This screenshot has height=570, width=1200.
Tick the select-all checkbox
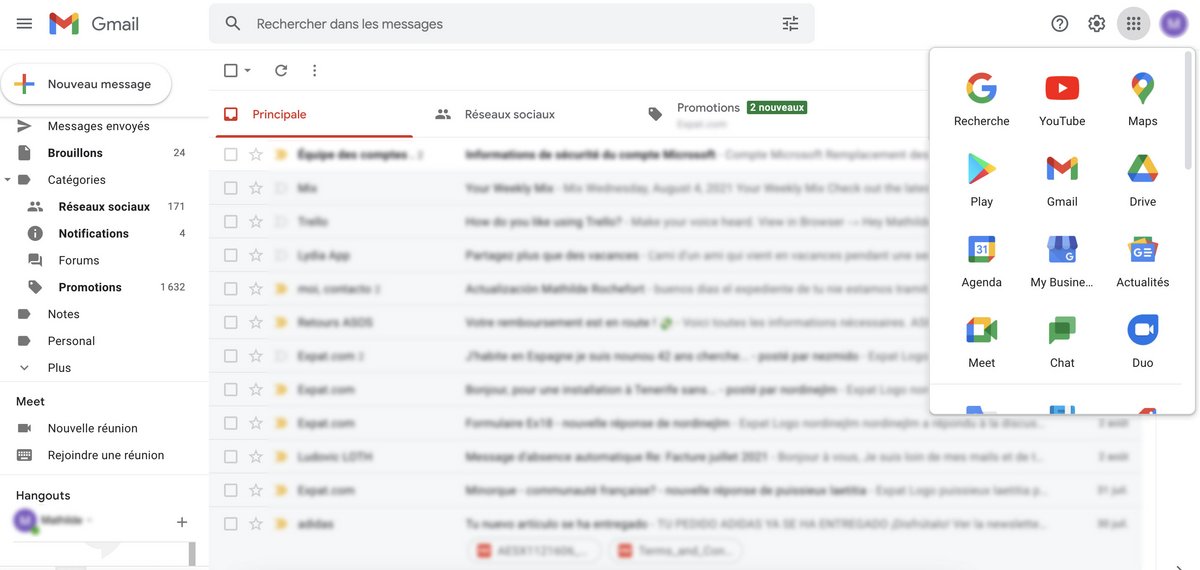[x=231, y=70]
